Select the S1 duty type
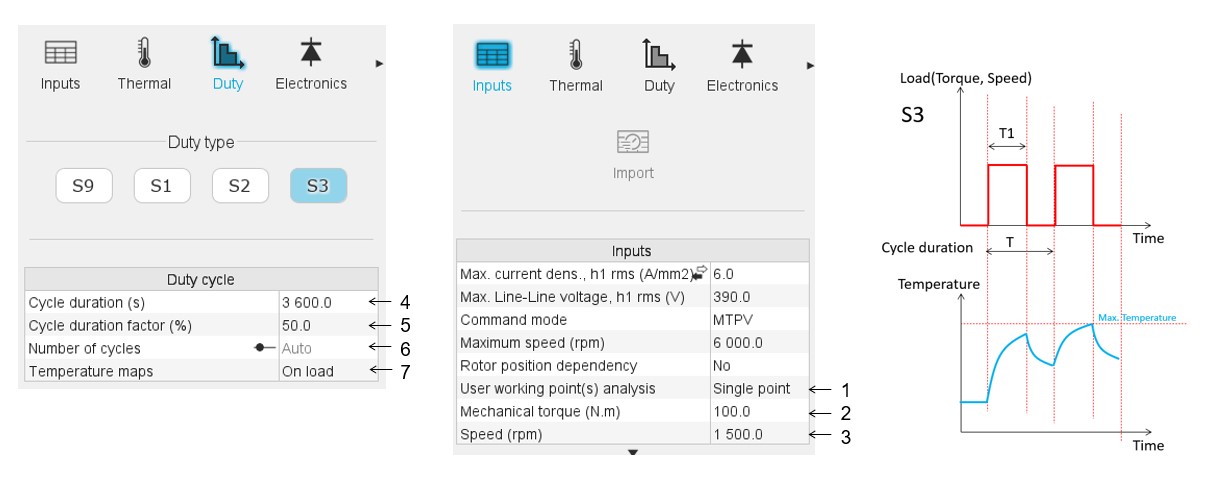 (x=162, y=186)
